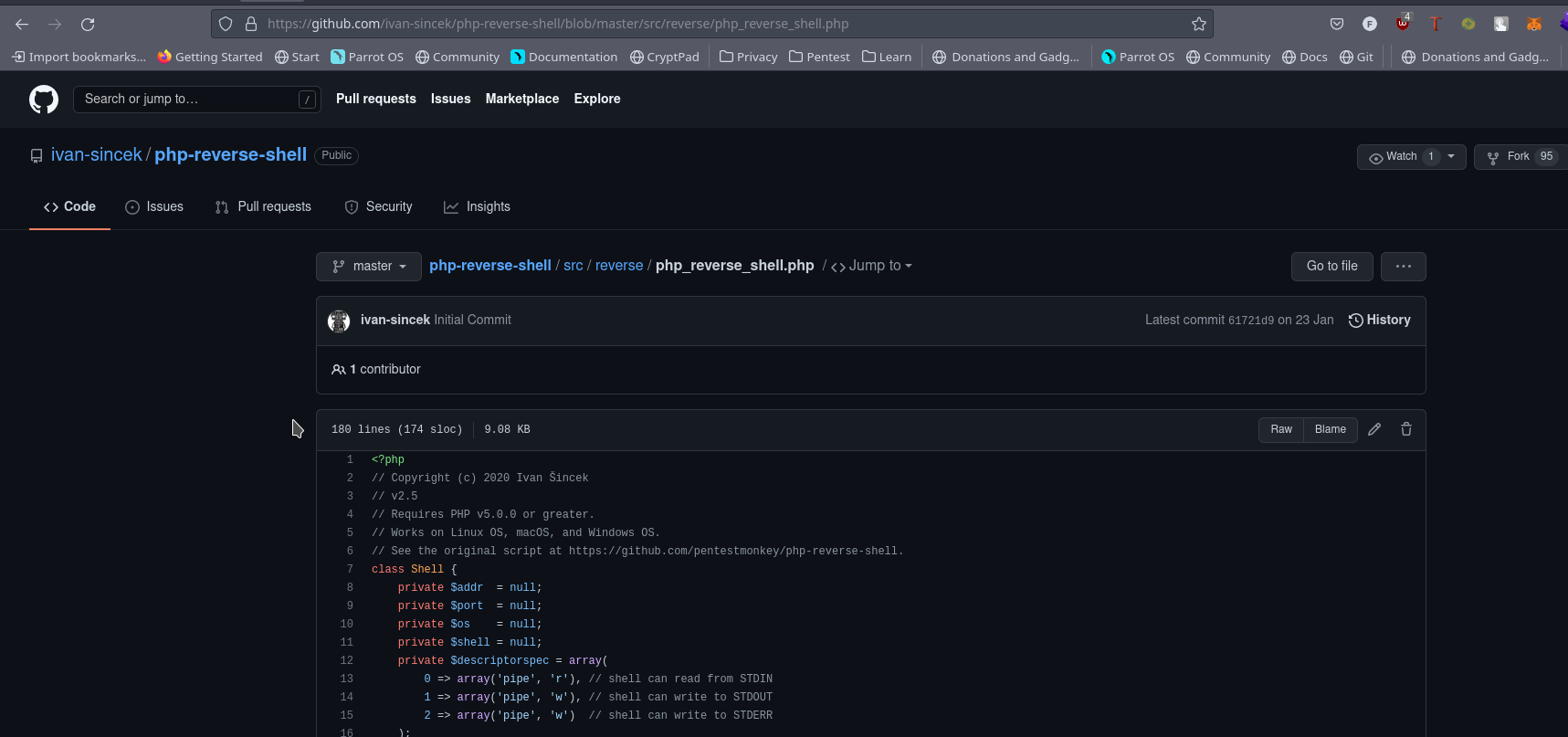Open commit 61721d9 link
This screenshot has height=737, width=1568.
[1251, 321]
